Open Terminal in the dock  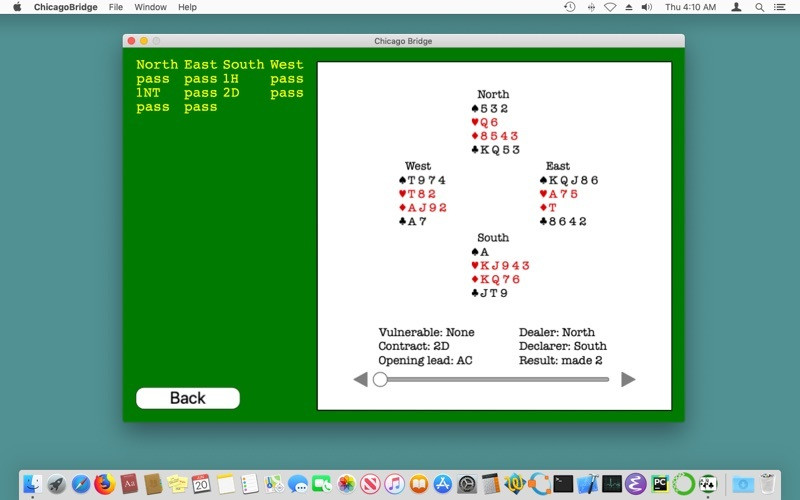[x=563, y=484]
